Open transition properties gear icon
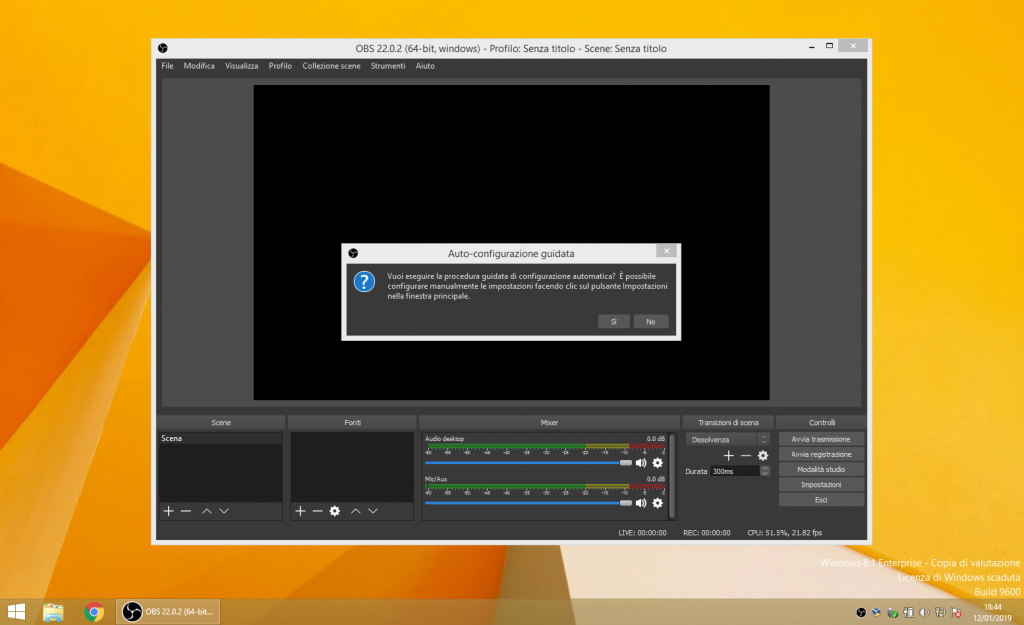This screenshot has height=625, width=1024. pyautogui.click(x=763, y=455)
